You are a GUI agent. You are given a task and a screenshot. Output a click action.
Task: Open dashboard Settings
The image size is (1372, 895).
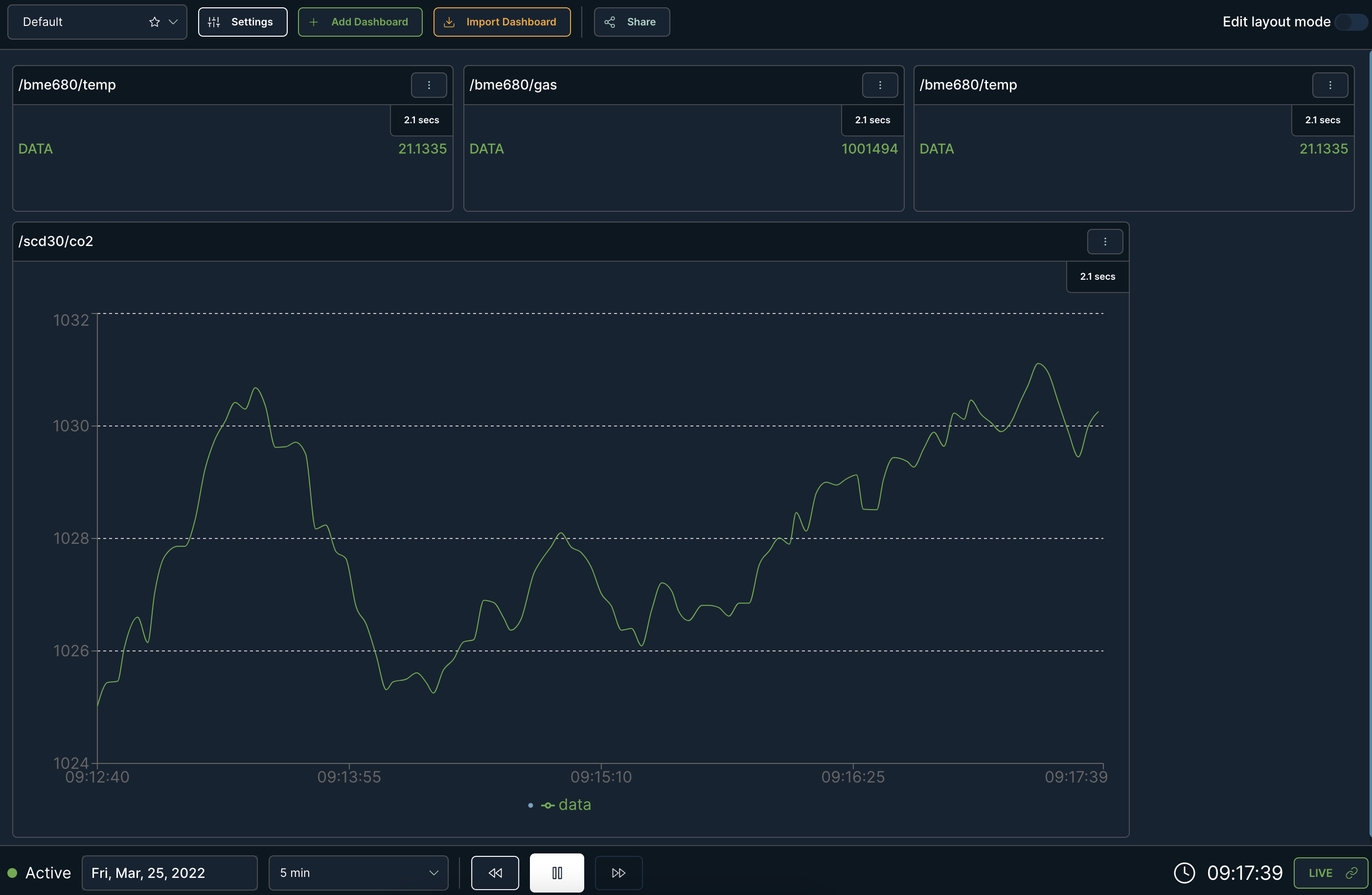point(242,22)
